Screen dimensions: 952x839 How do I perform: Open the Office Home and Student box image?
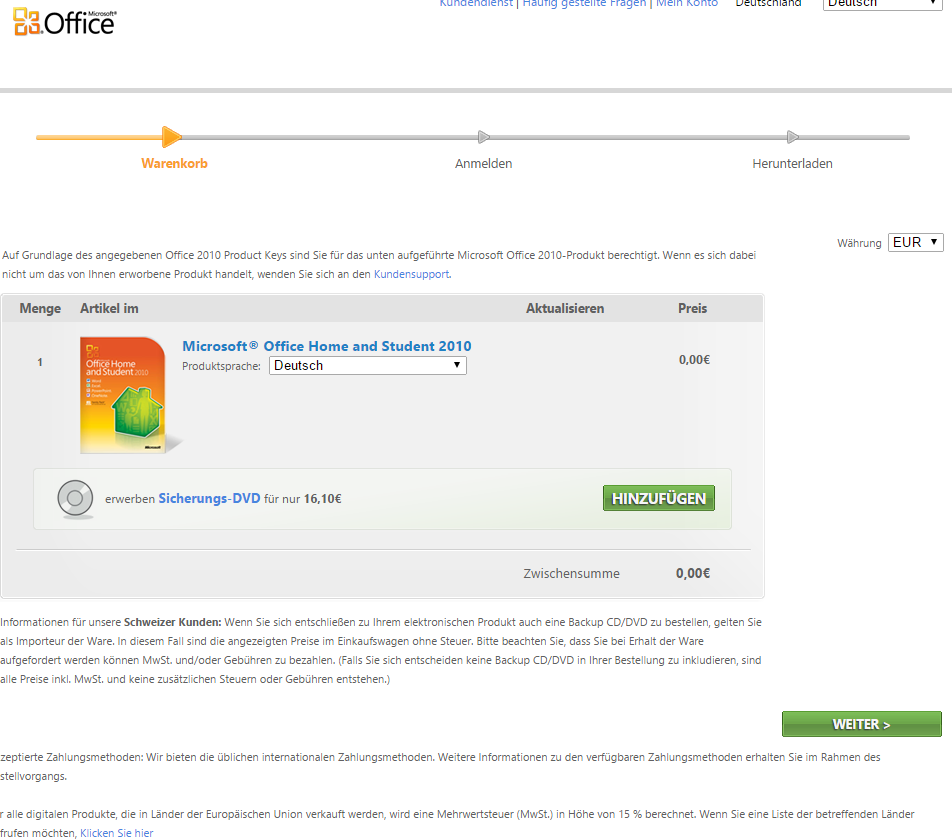point(124,395)
